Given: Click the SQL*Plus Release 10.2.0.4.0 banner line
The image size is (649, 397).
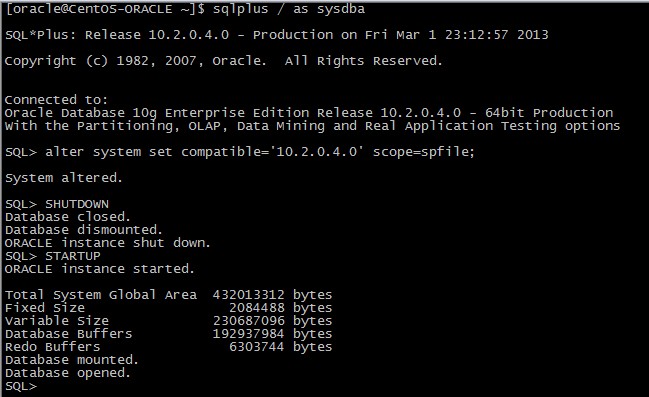Looking at the screenshot, I should (x=276, y=35).
